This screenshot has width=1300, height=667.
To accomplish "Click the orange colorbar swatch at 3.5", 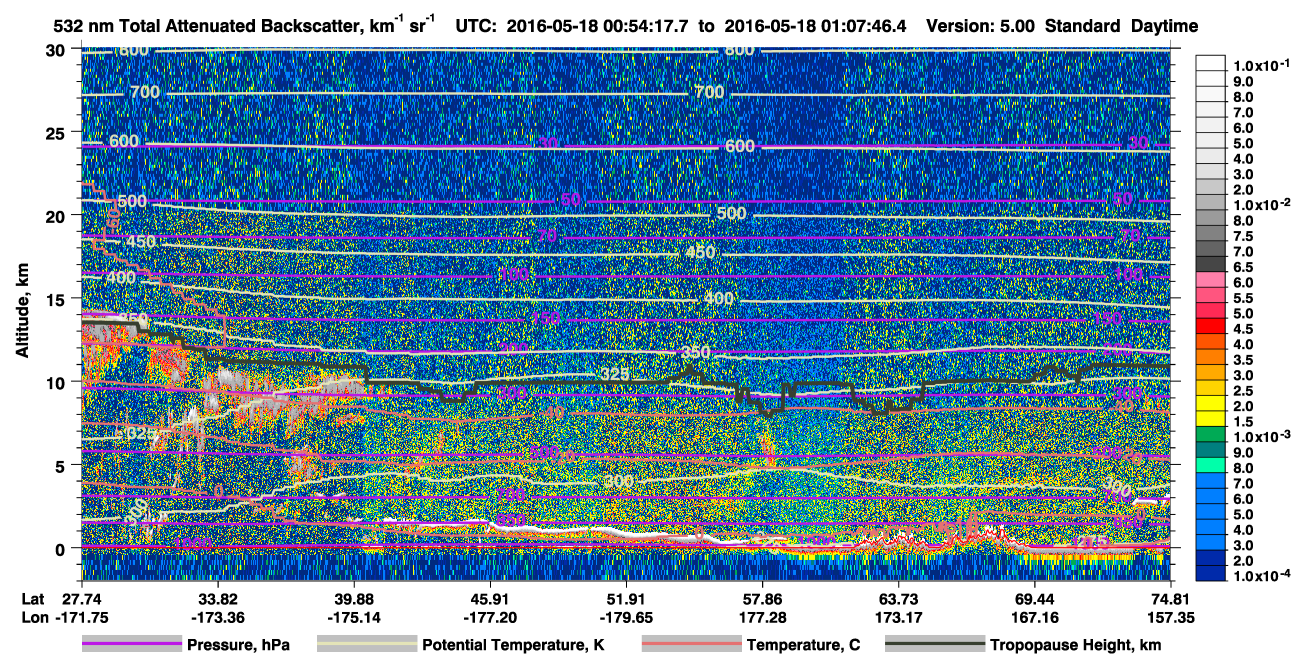I will [x=1212, y=358].
